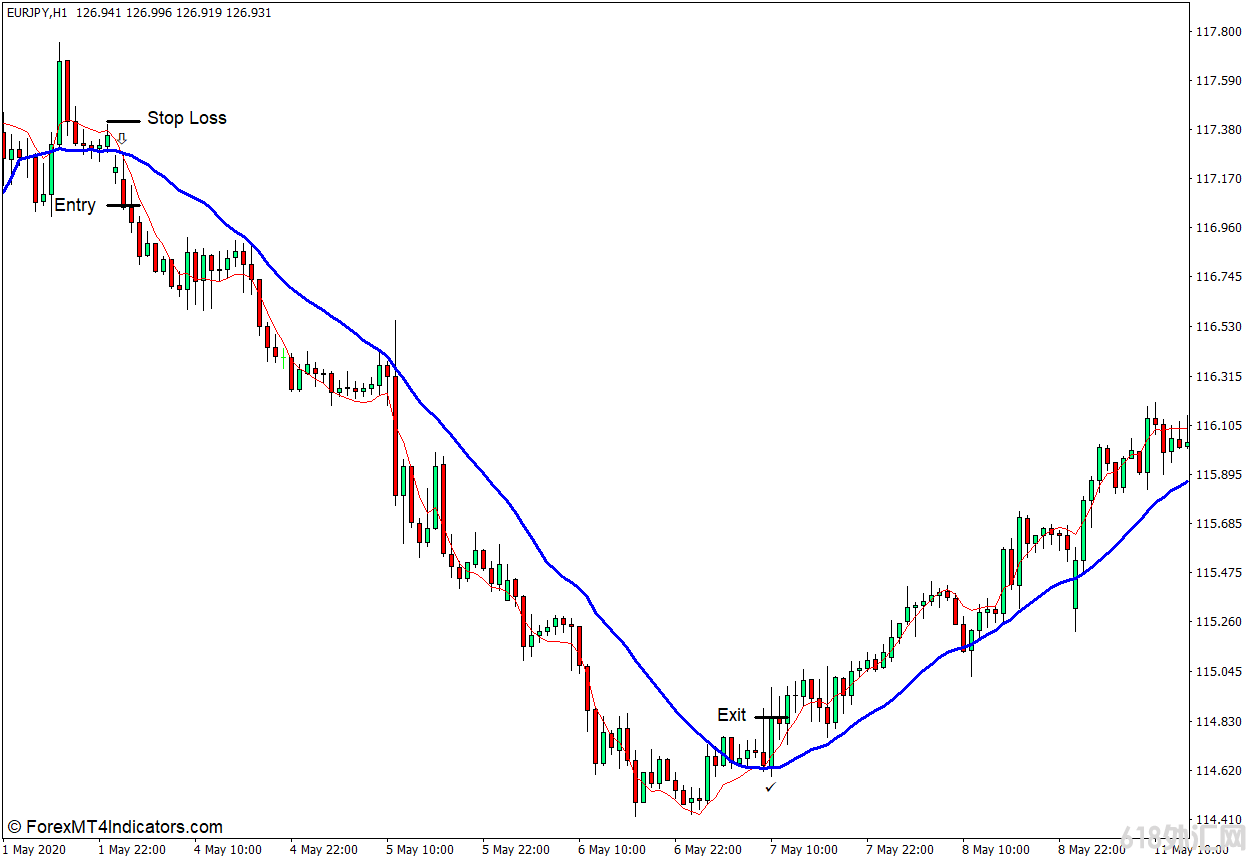Click the Stop Loss text label
Screen dimensions: 1253x862
tap(187, 118)
